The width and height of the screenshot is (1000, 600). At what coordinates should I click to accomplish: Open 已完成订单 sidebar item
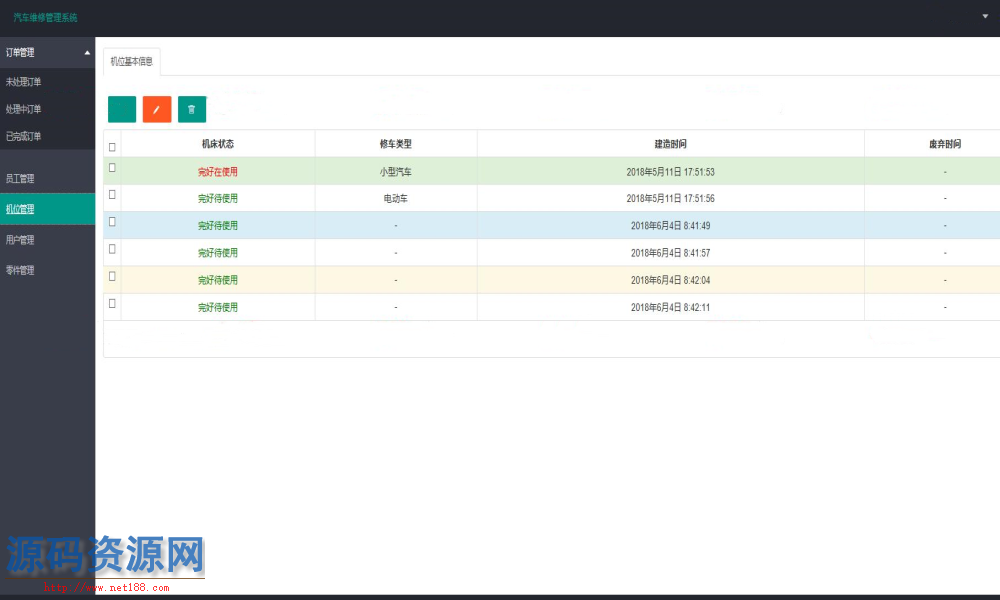pos(24,136)
